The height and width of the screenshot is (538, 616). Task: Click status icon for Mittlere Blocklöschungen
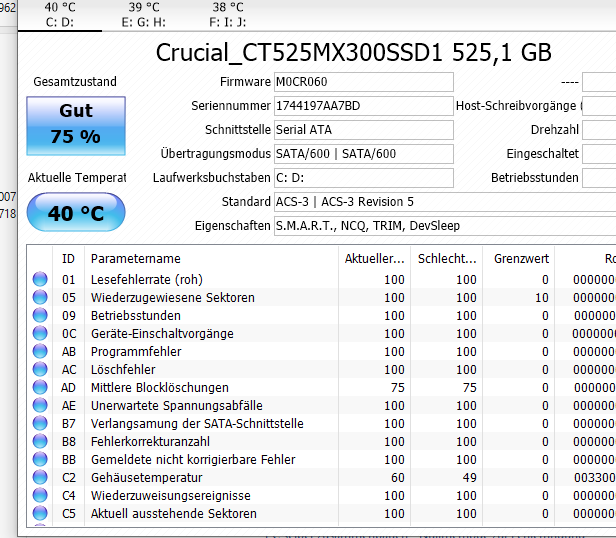40,387
